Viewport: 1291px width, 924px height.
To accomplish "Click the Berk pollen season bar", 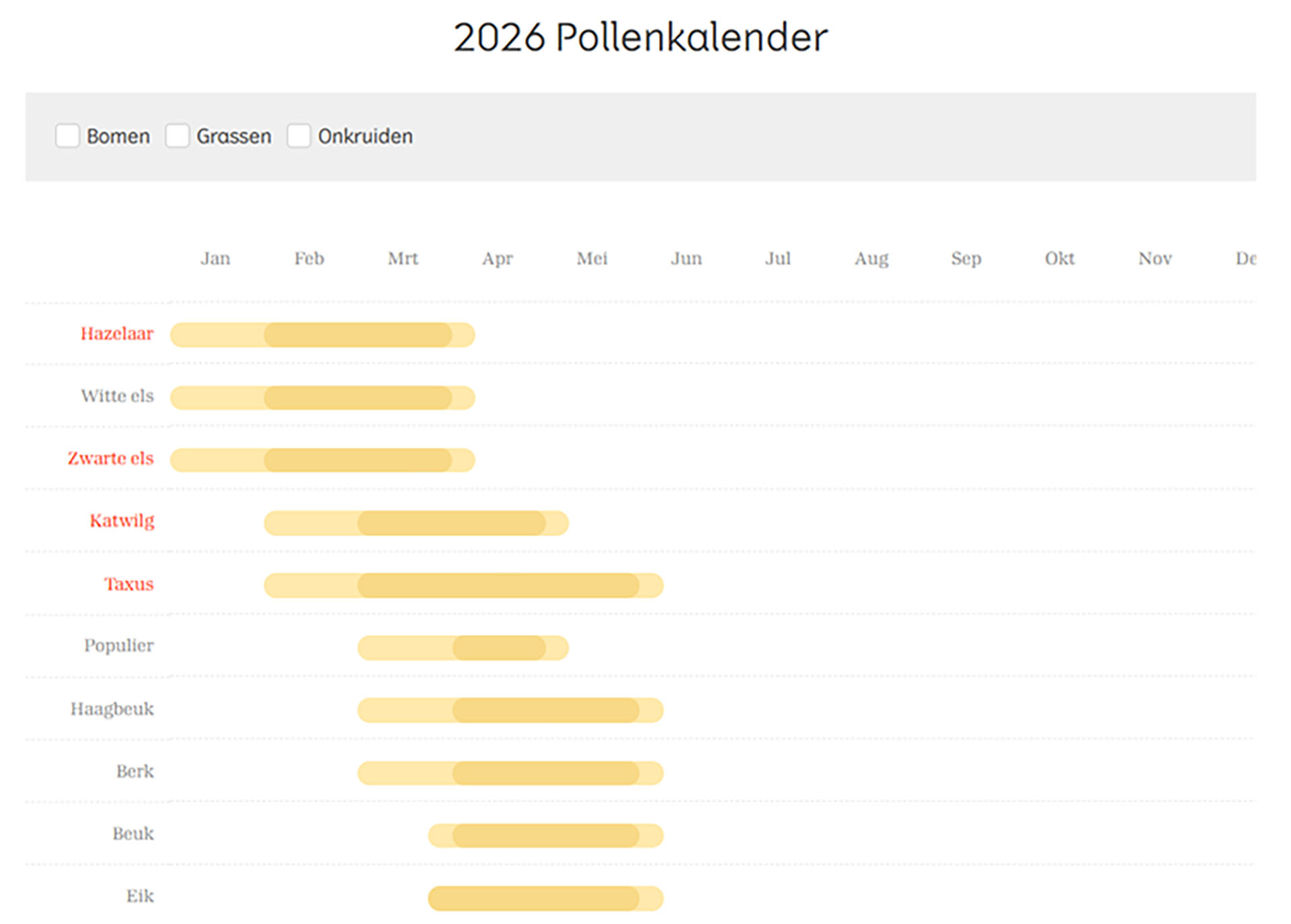I will click(511, 773).
